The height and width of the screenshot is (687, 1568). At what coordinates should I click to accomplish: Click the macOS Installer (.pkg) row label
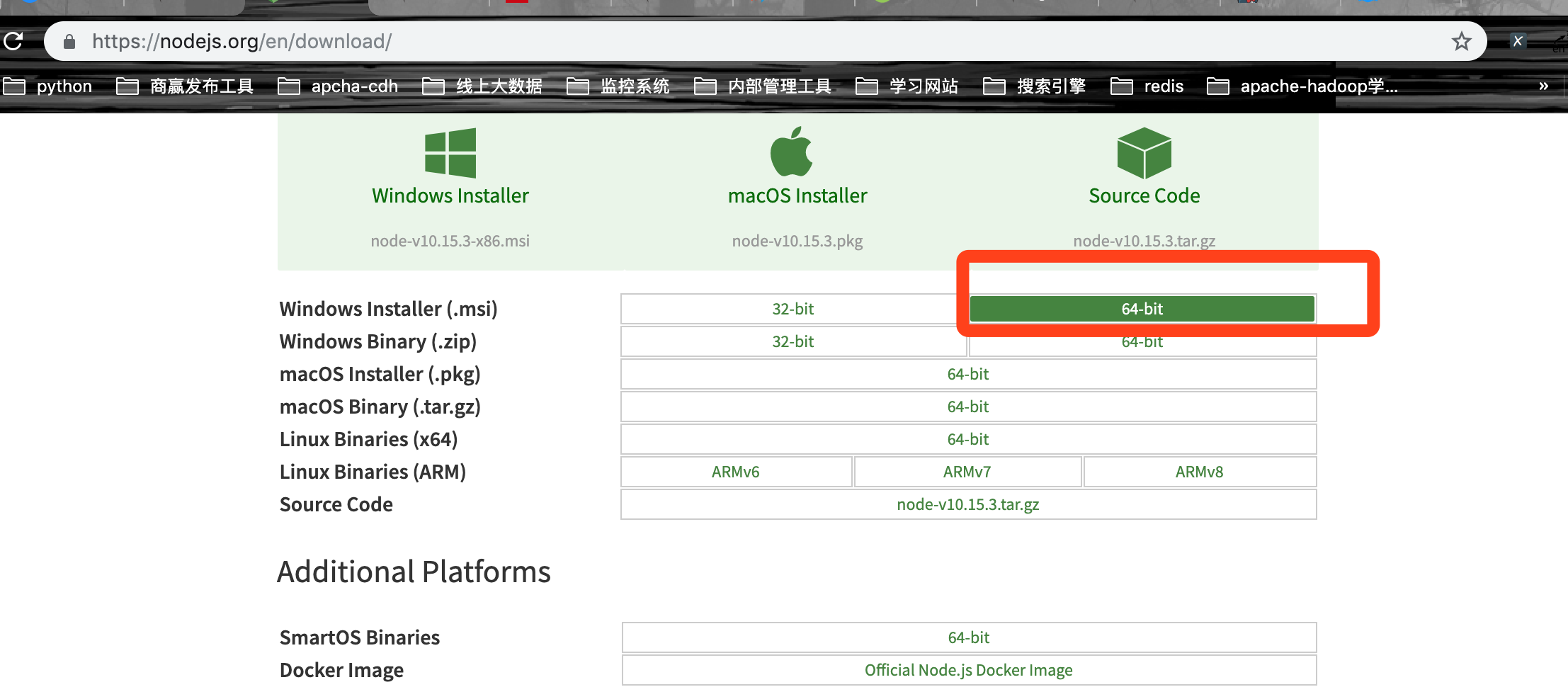[x=380, y=375]
